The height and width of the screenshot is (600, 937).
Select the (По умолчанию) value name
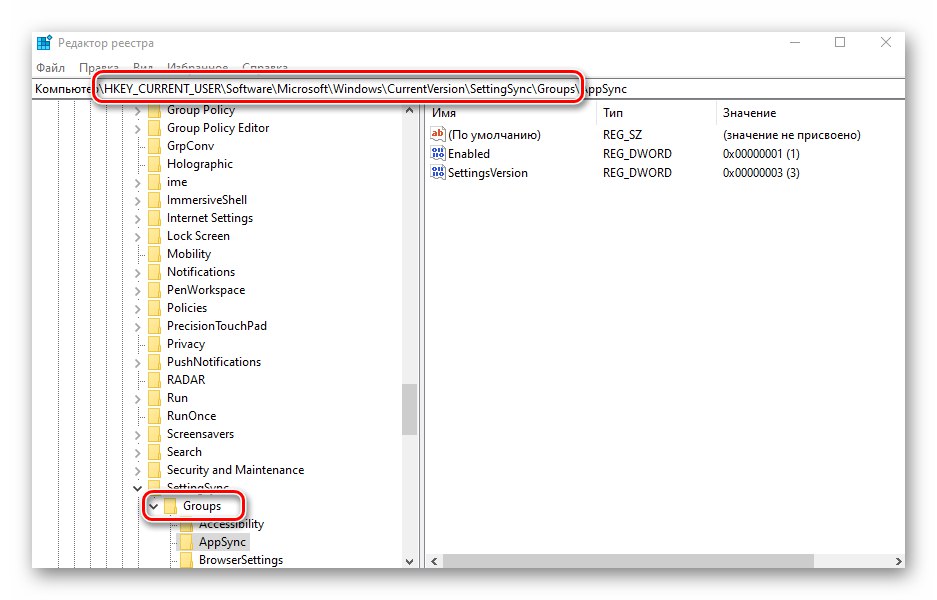(494, 135)
